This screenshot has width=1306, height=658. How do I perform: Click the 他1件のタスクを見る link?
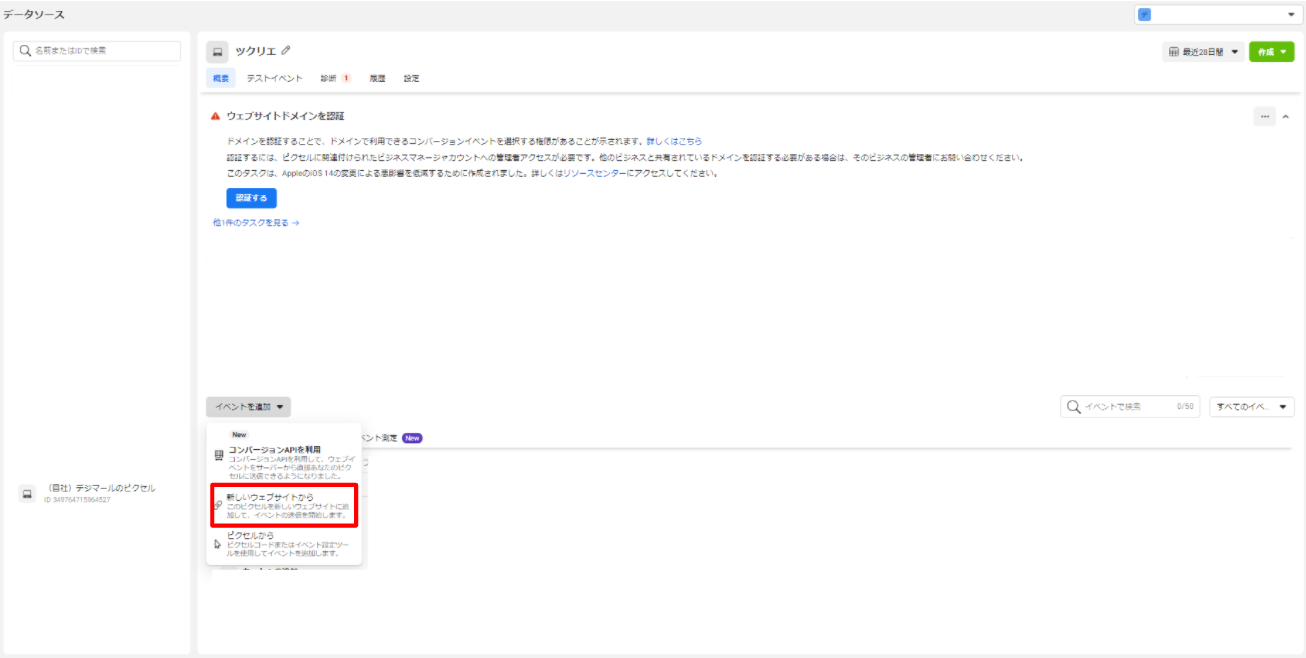[256, 223]
